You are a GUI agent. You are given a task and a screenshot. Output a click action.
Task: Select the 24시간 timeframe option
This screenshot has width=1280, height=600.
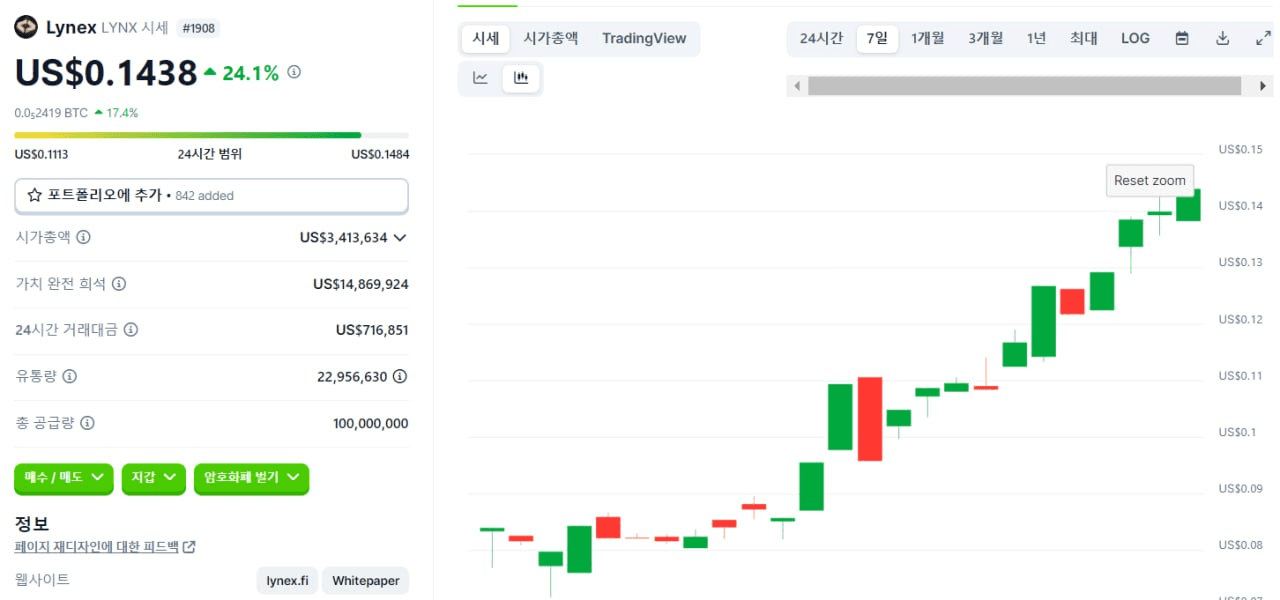click(821, 37)
